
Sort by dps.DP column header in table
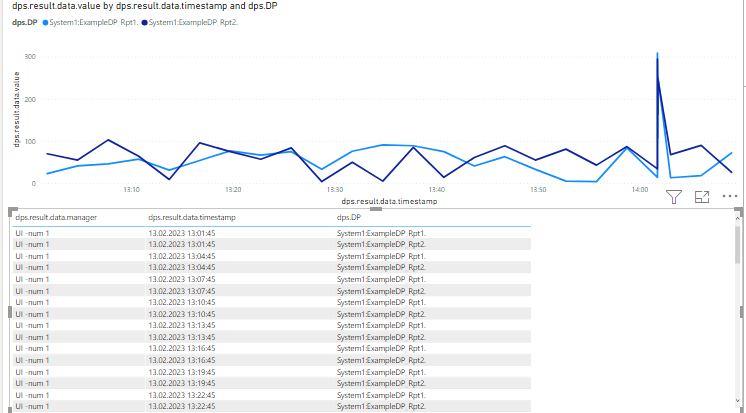pos(349,217)
